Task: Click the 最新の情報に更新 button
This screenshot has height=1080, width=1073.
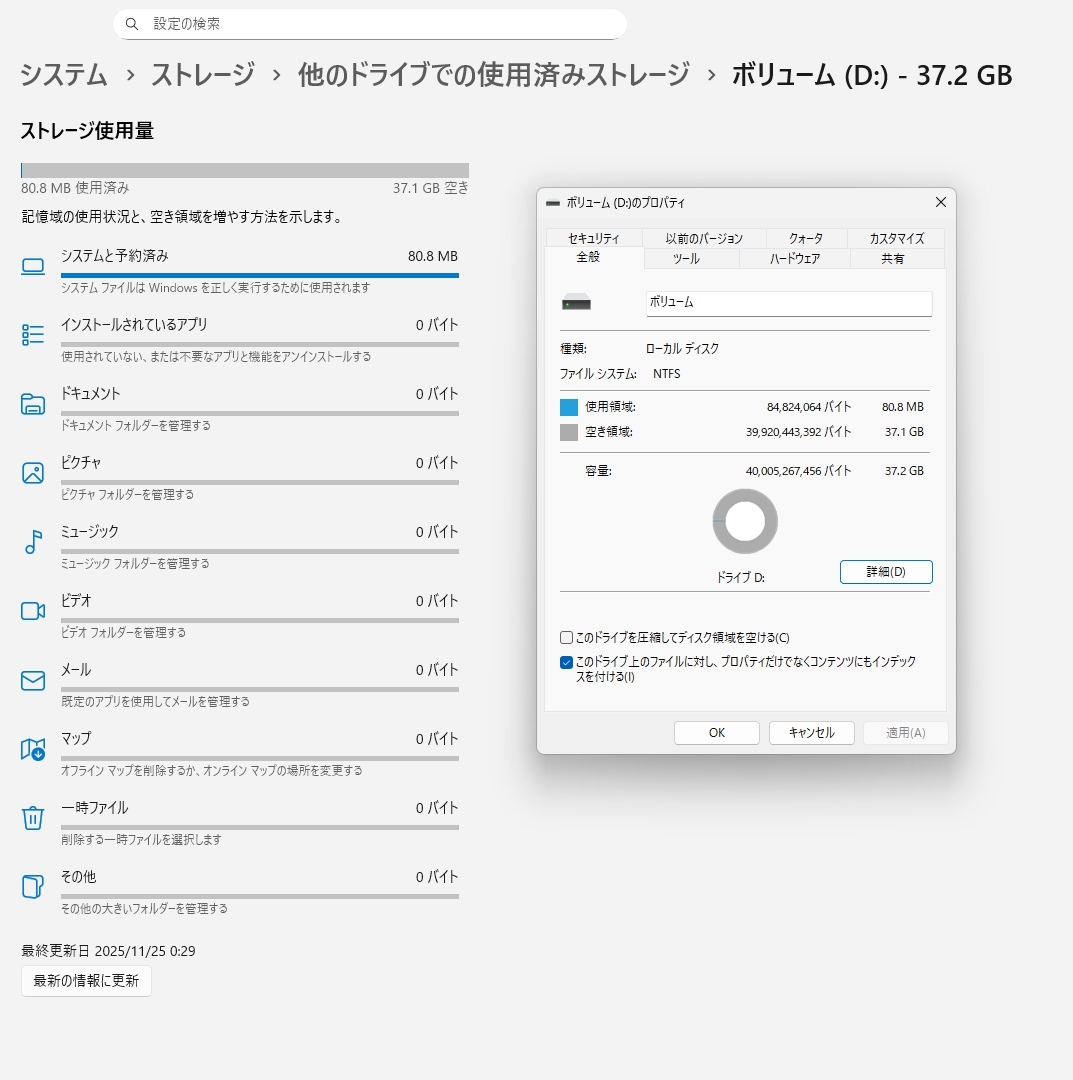Action: pos(86,981)
